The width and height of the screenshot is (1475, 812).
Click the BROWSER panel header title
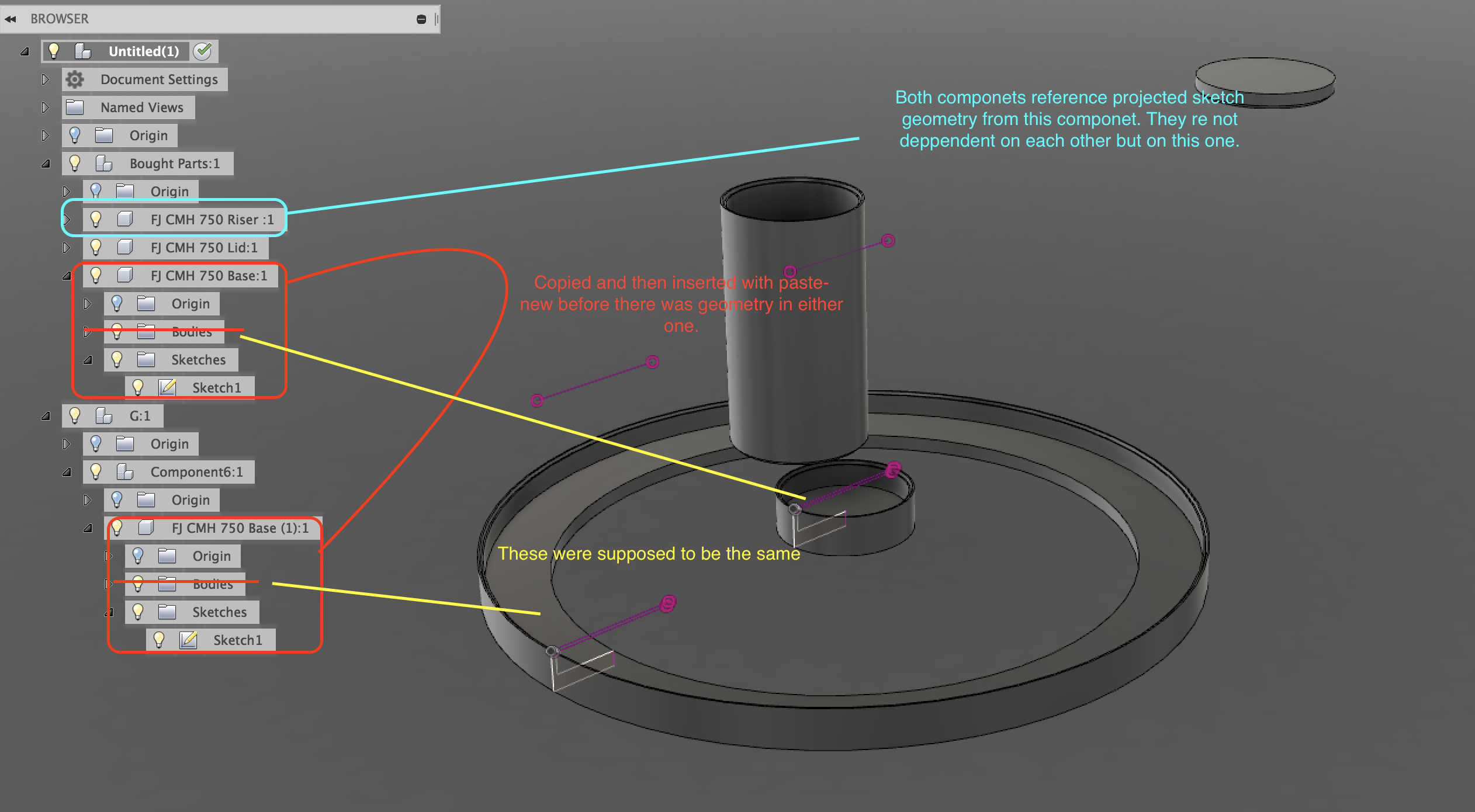pyautogui.click(x=60, y=19)
